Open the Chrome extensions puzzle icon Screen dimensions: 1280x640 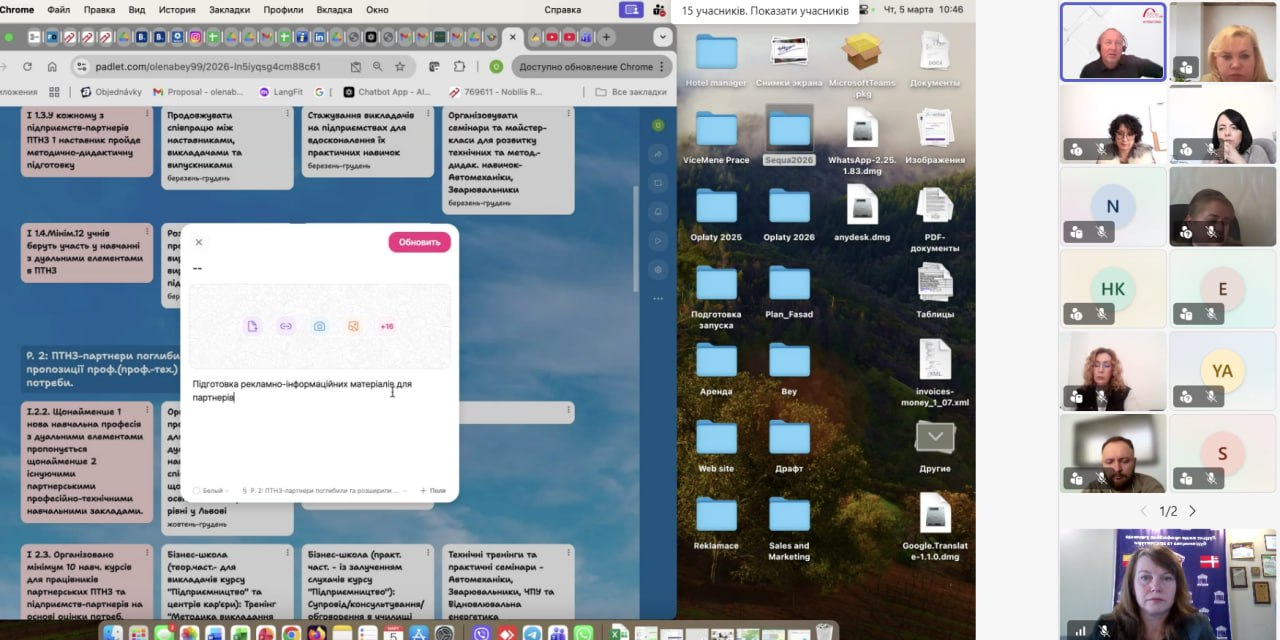(x=459, y=67)
